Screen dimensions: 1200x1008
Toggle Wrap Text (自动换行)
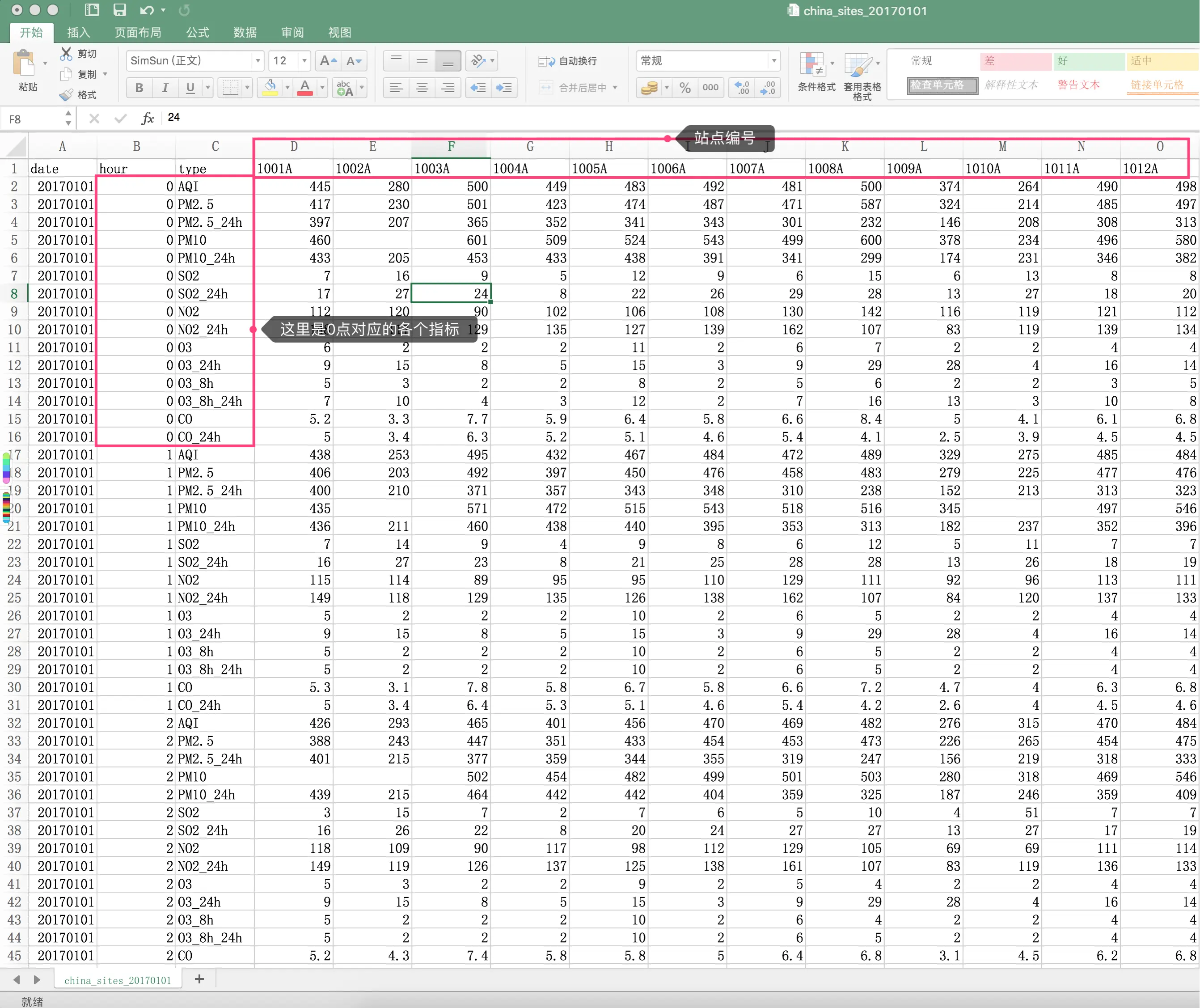[567, 61]
